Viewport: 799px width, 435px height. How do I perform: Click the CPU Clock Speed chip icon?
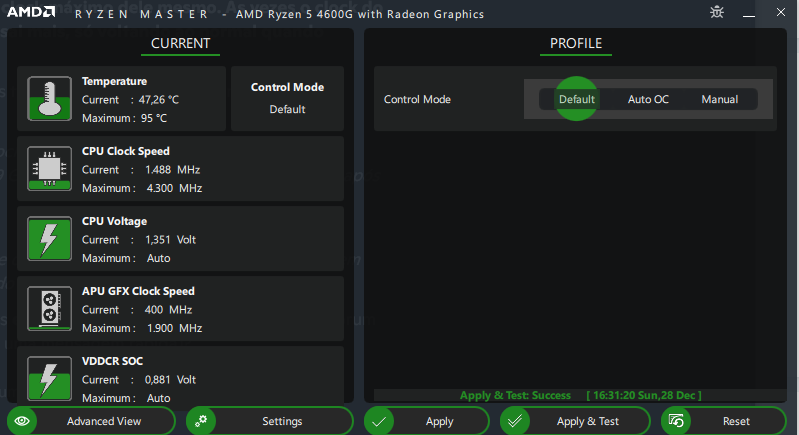pyautogui.click(x=47, y=168)
